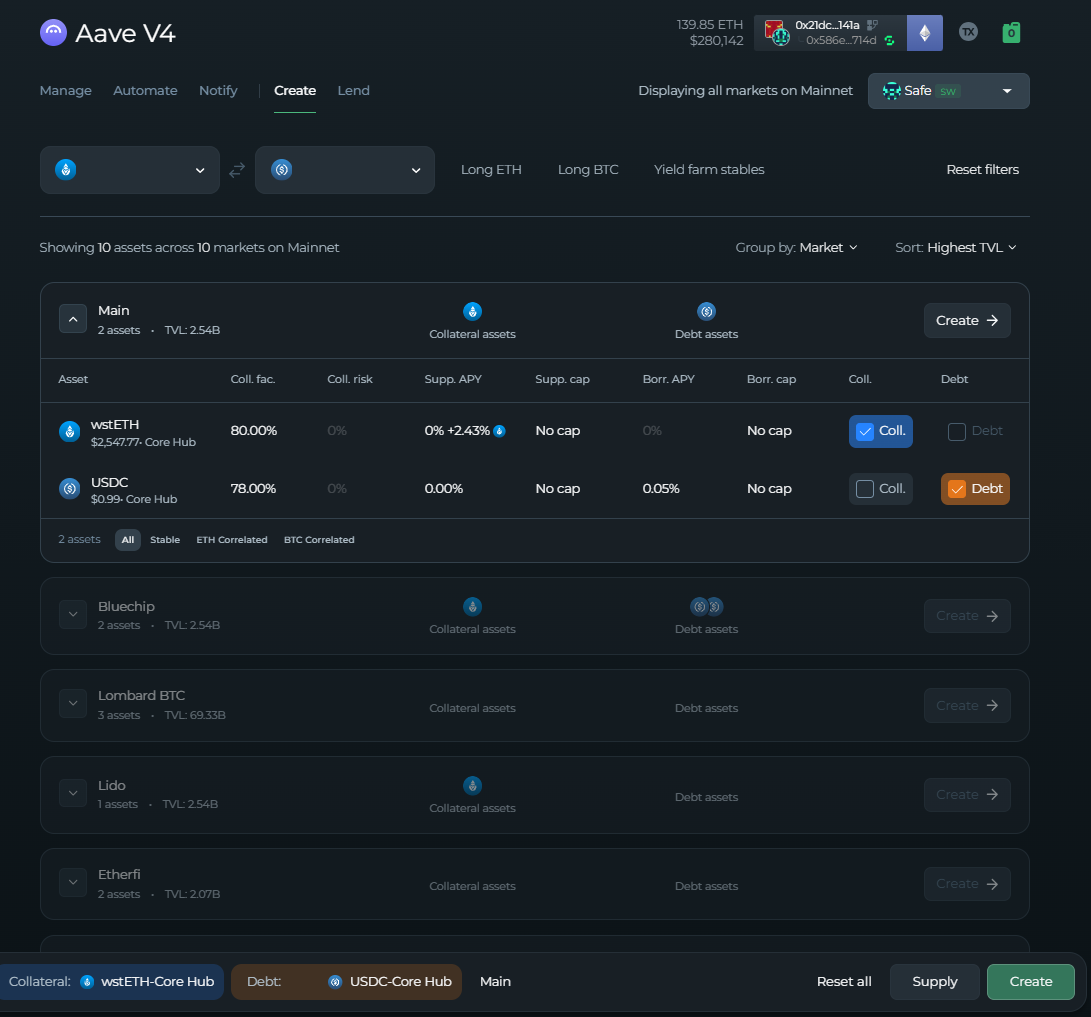Open the TX transaction history icon
This screenshot has height=1017, width=1091.
967,32
